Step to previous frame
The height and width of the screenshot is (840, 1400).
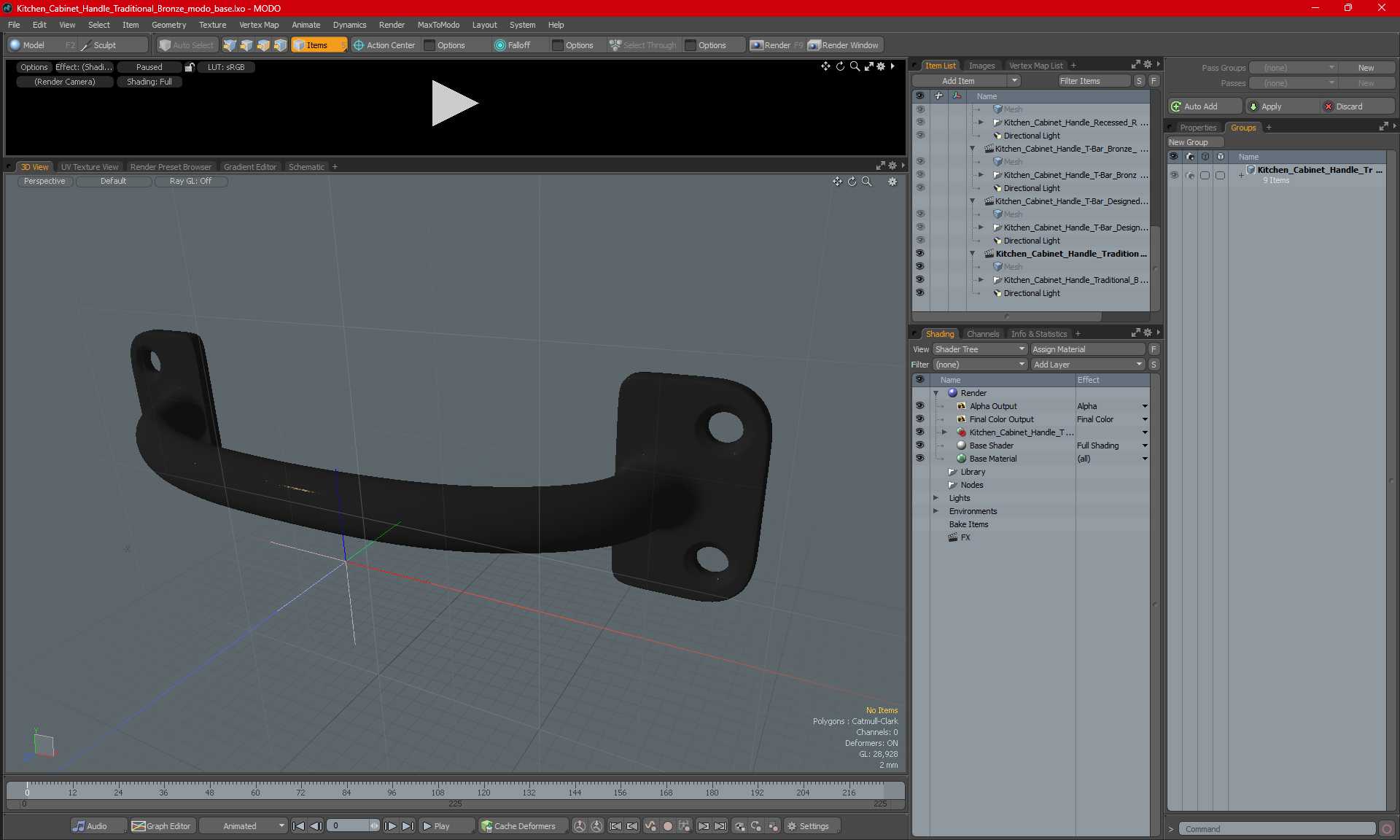(x=316, y=826)
